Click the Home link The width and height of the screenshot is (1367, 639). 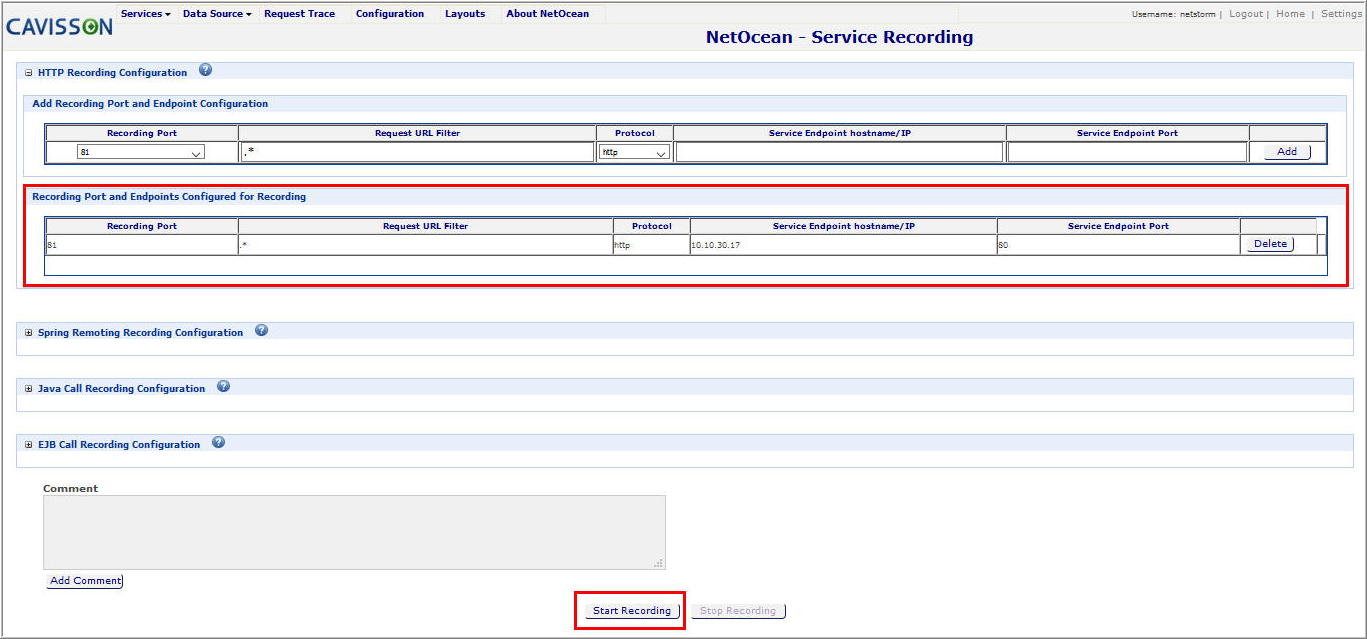pos(1290,14)
